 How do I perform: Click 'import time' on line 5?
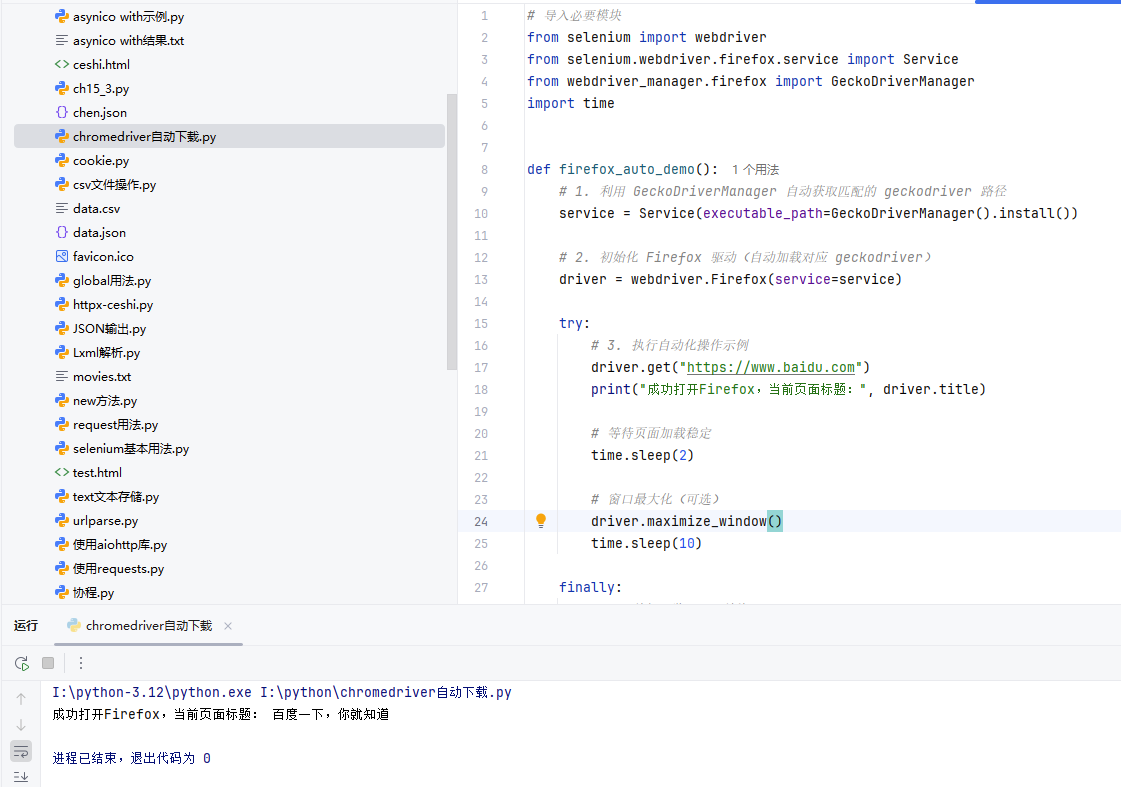tap(571, 104)
